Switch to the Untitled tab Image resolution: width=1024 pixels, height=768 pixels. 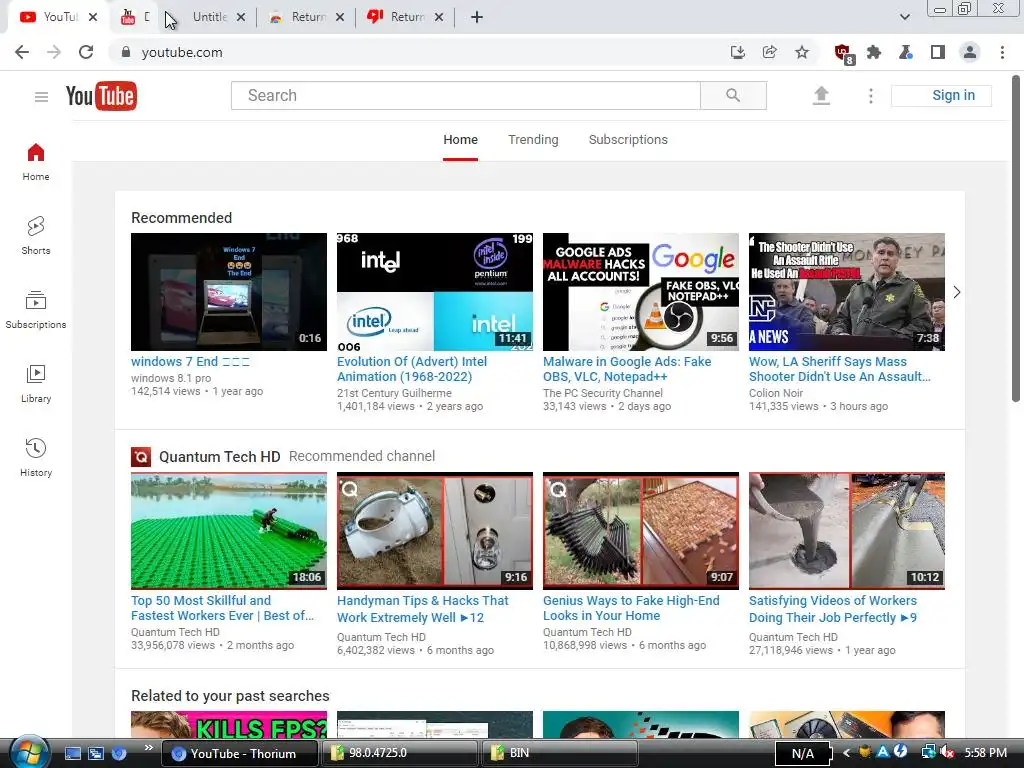[209, 17]
